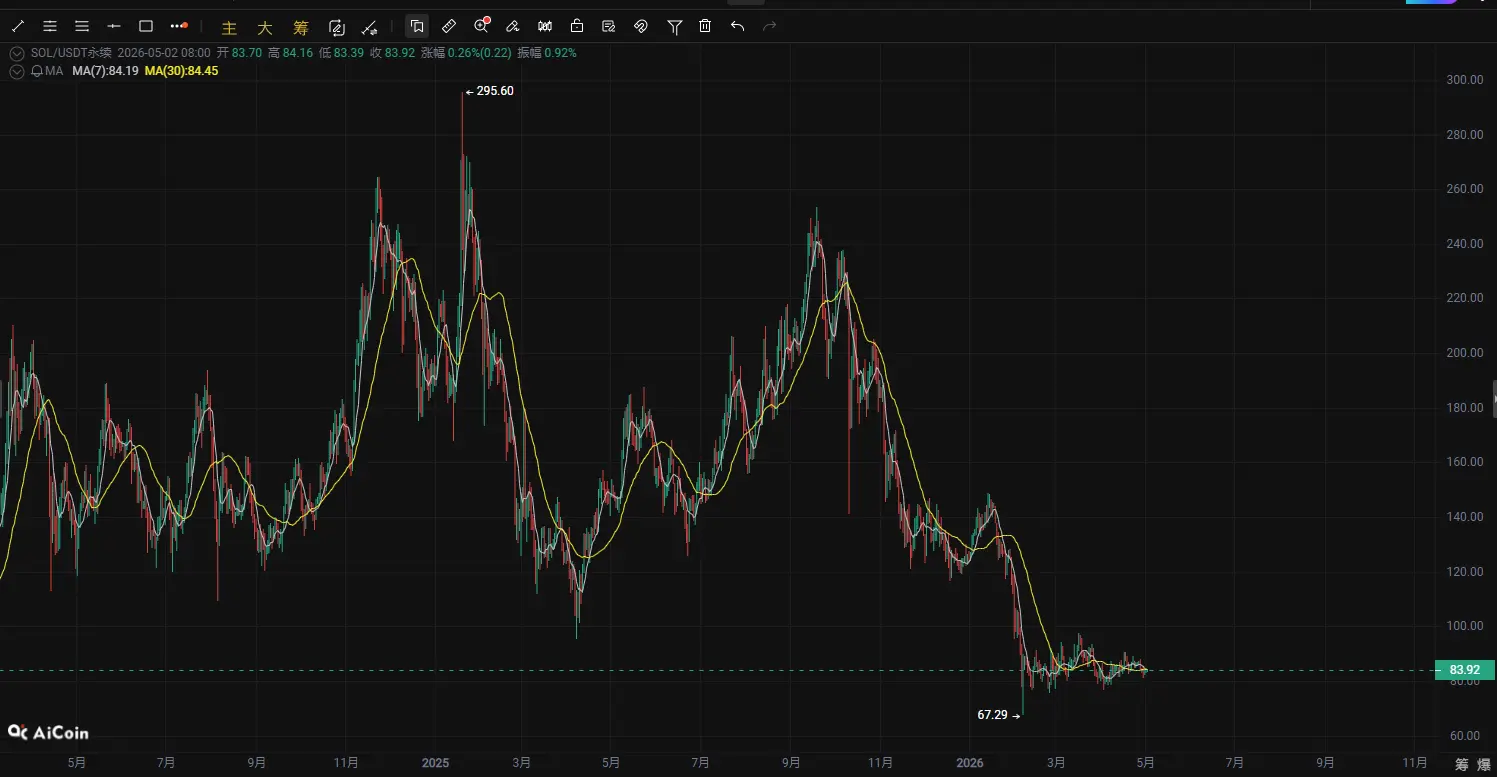Toggle the magnet snap mode
This screenshot has width=1497, height=777.
coord(641,26)
